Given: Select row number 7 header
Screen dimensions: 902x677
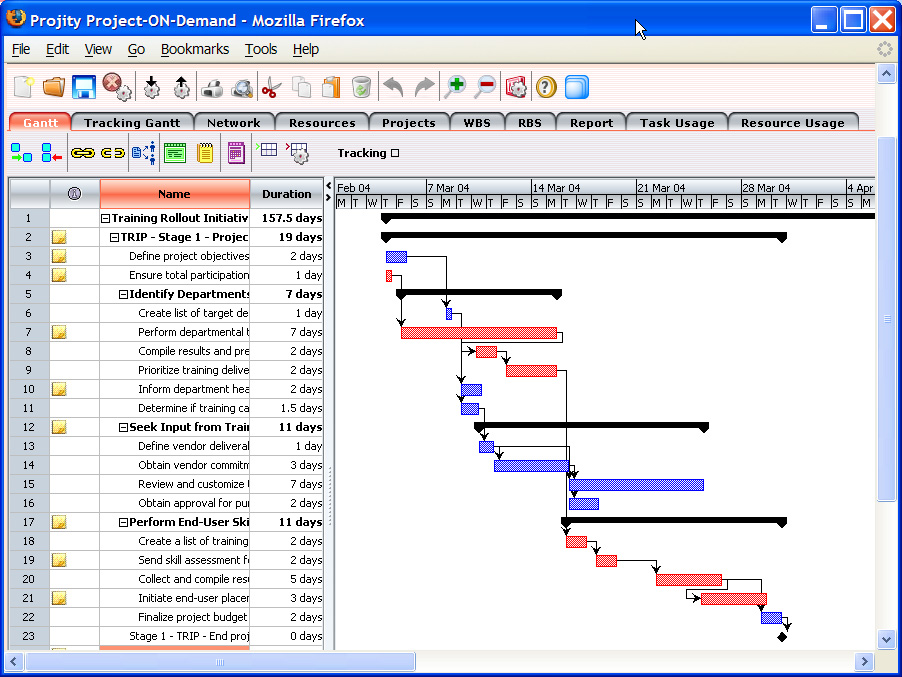Looking at the screenshot, I should click(x=29, y=332).
